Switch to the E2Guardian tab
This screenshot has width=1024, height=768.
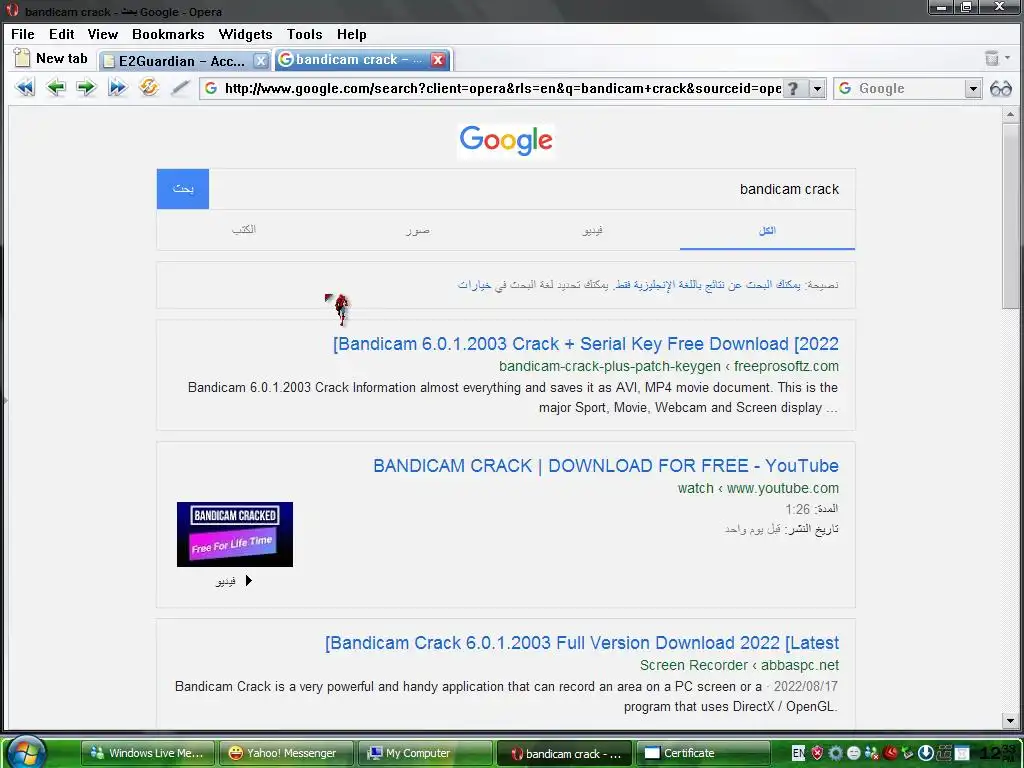click(183, 61)
